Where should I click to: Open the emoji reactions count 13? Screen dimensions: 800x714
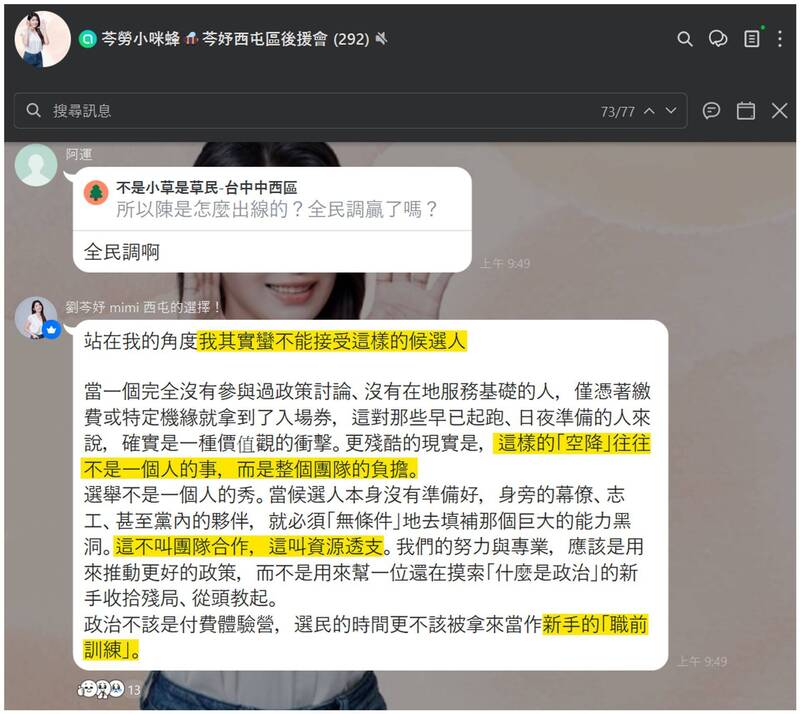pos(109,690)
